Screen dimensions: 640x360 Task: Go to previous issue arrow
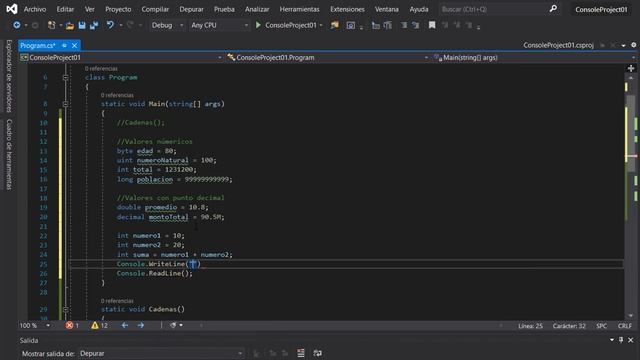coord(125,325)
